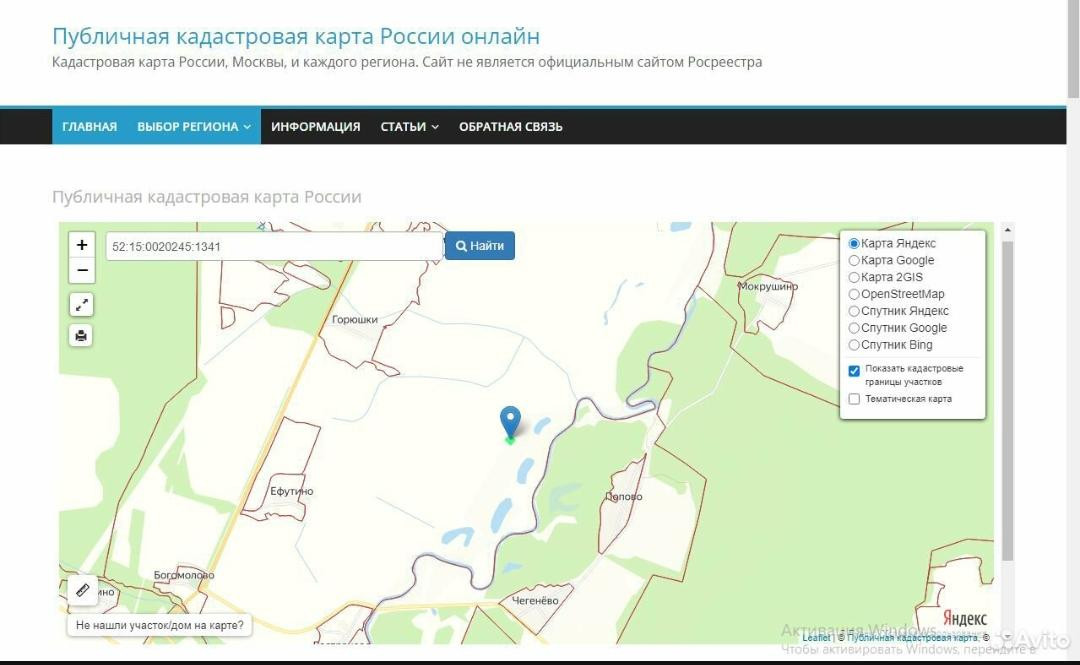
Task: Open the Главная menu item
Action: (x=89, y=127)
